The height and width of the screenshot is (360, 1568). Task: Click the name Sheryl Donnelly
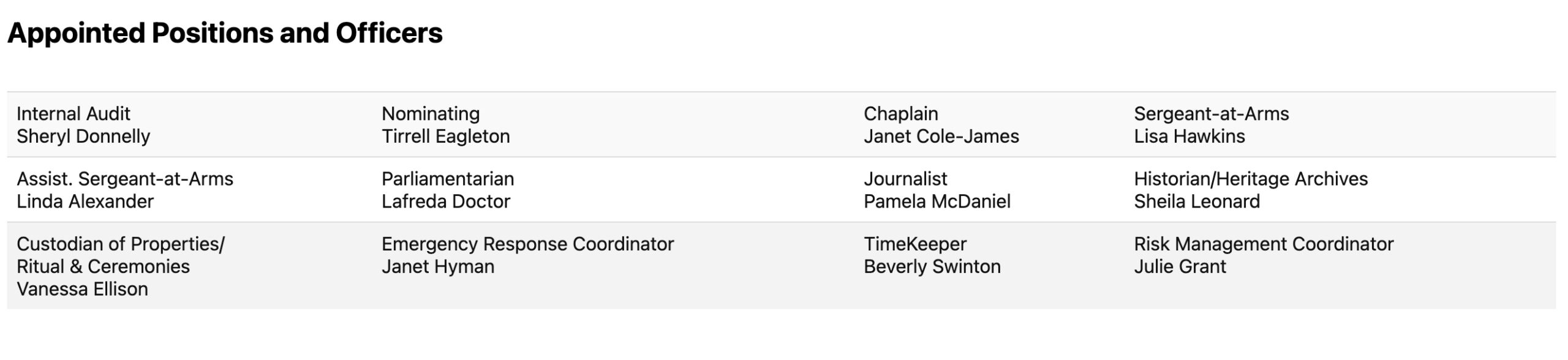pyautogui.click(x=83, y=137)
